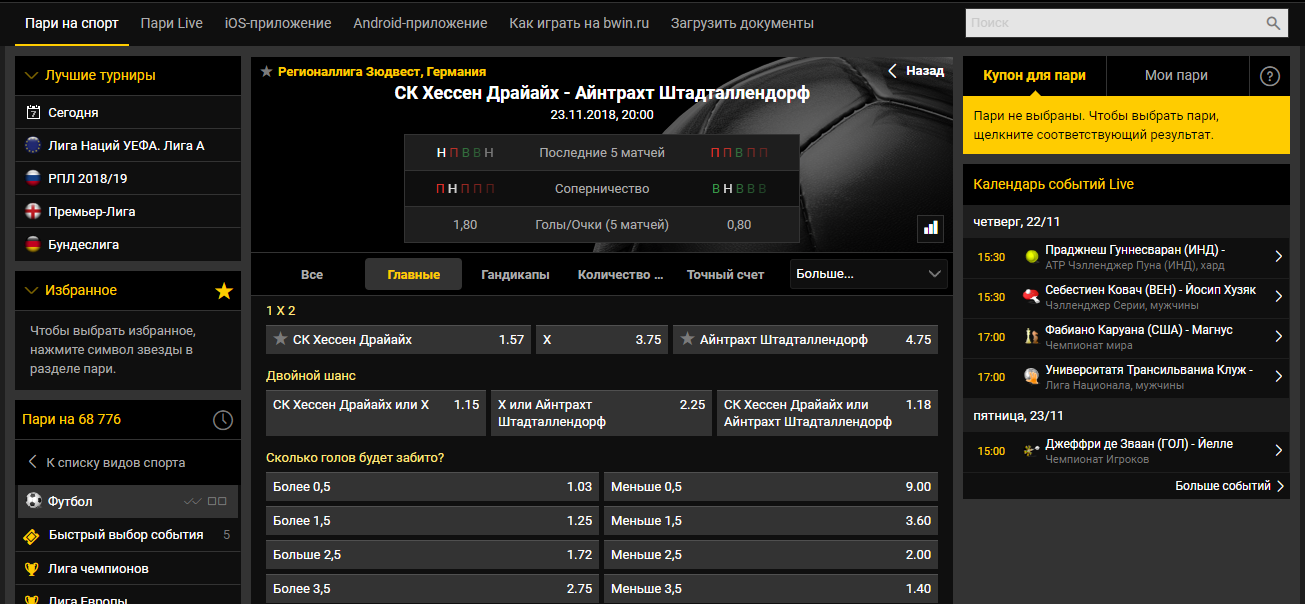
Task: Open the Больше... markets dropdown
Action: (869, 274)
